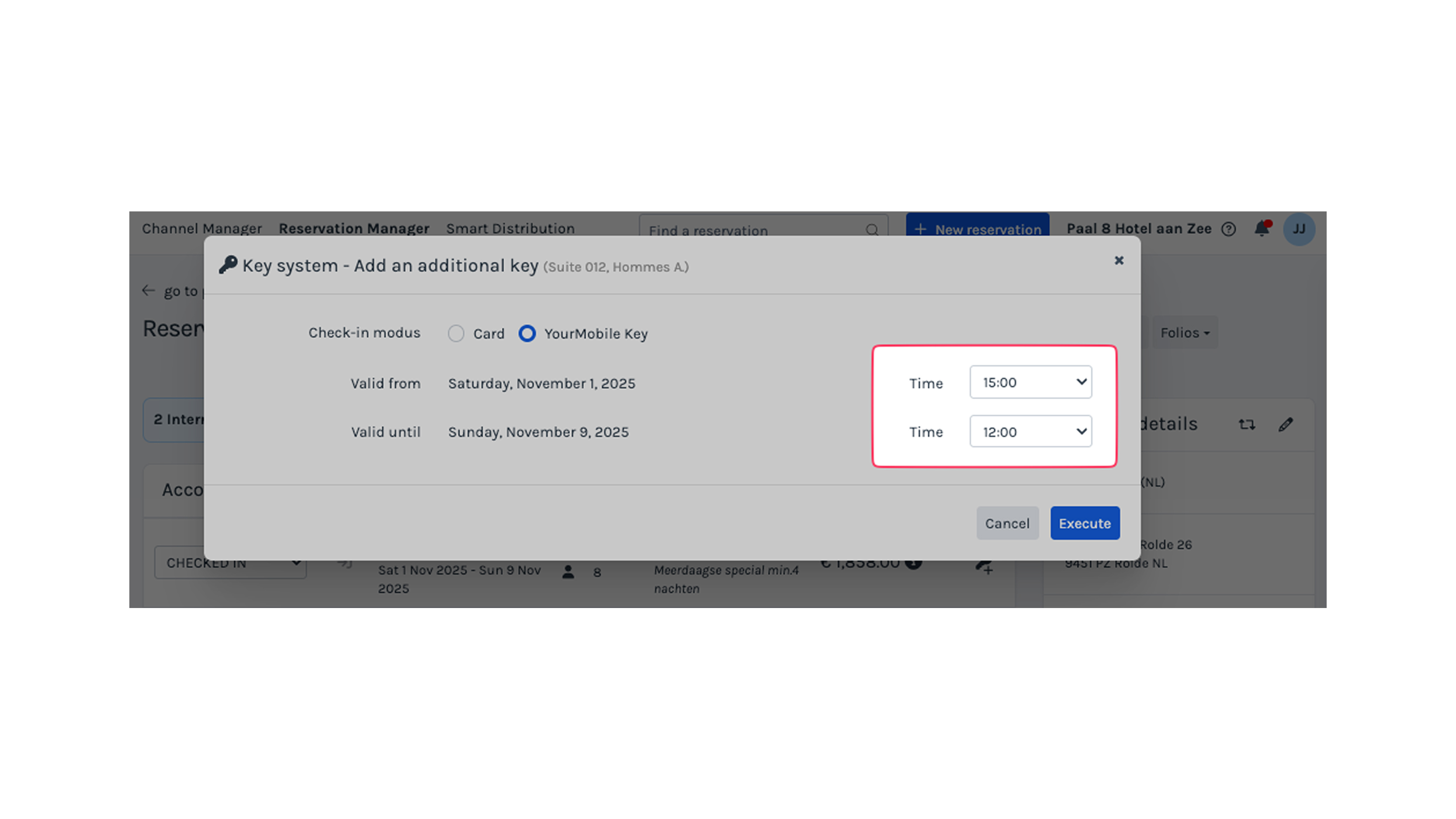Expand the Folios dropdown

click(1185, 333)
